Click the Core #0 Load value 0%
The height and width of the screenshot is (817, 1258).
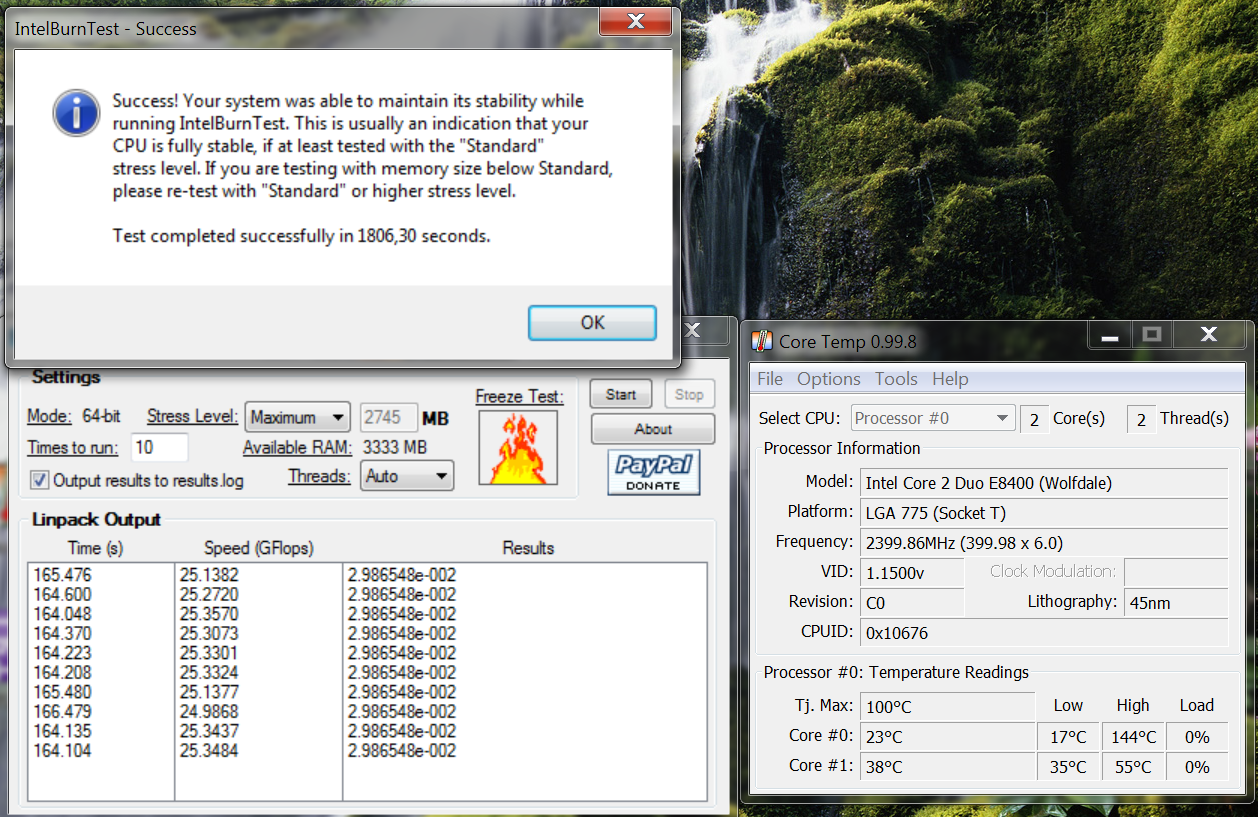pos(1197,737)
